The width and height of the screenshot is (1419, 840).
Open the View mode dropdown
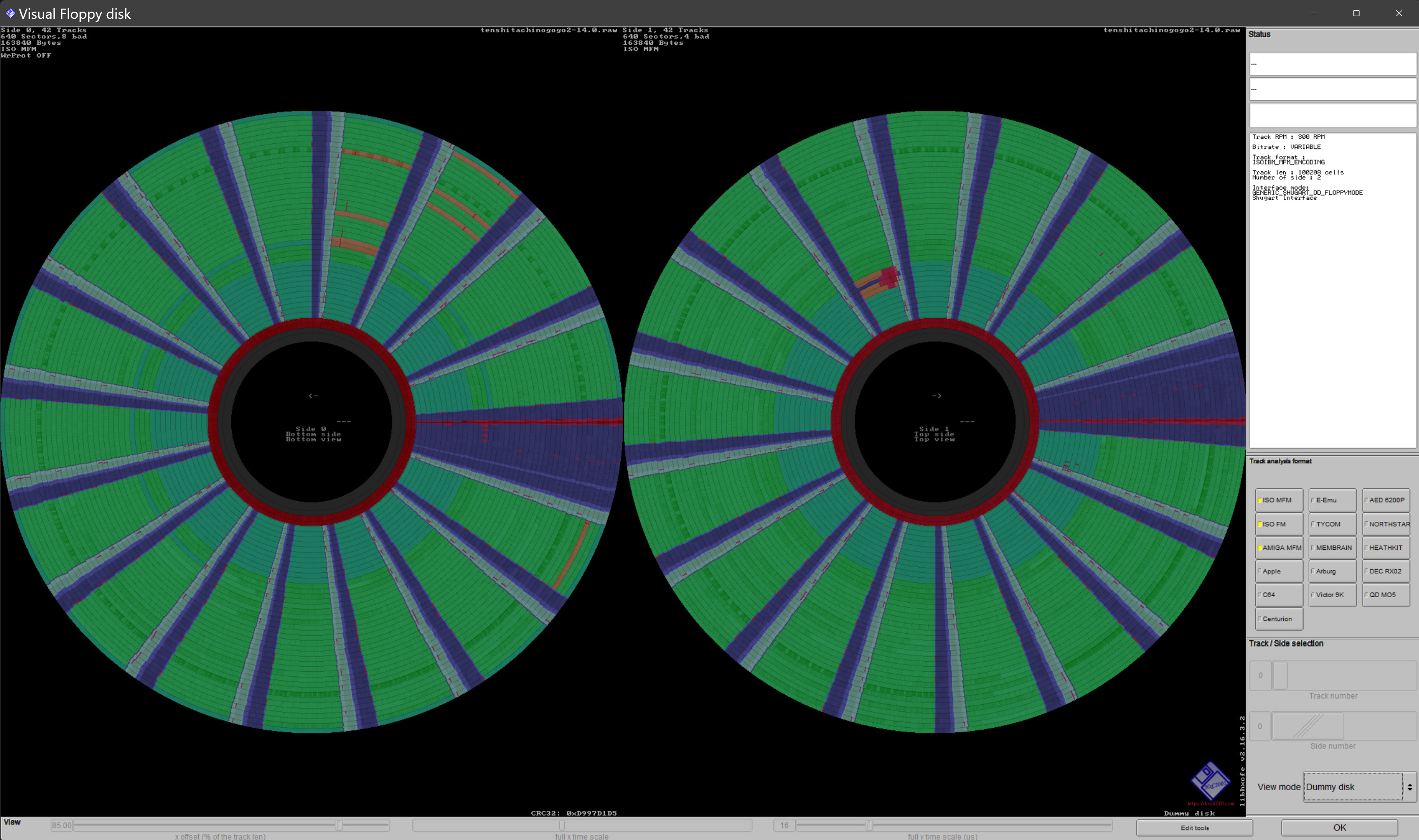coord(1352,787)
